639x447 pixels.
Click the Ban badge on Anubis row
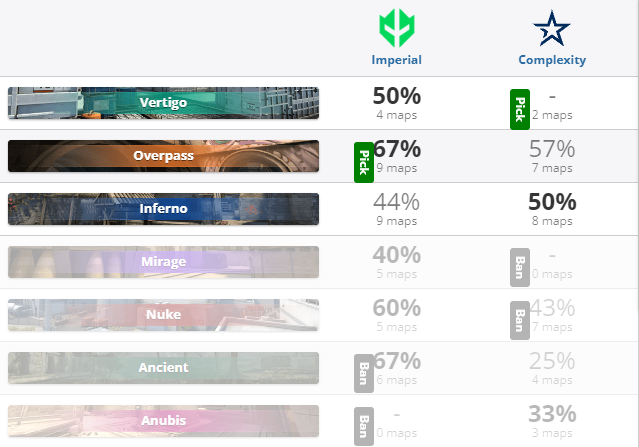364,426
